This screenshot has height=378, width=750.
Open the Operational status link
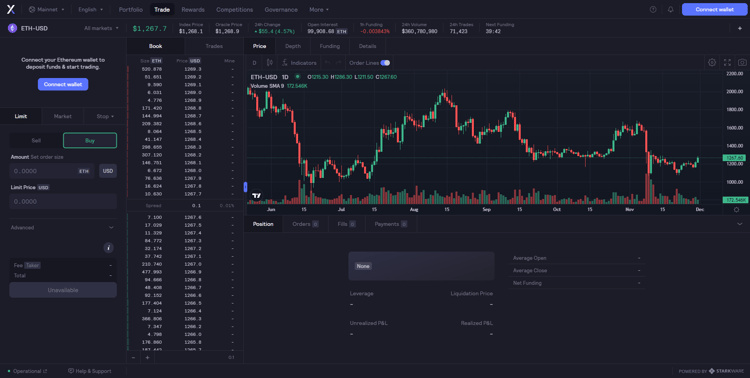28,371
